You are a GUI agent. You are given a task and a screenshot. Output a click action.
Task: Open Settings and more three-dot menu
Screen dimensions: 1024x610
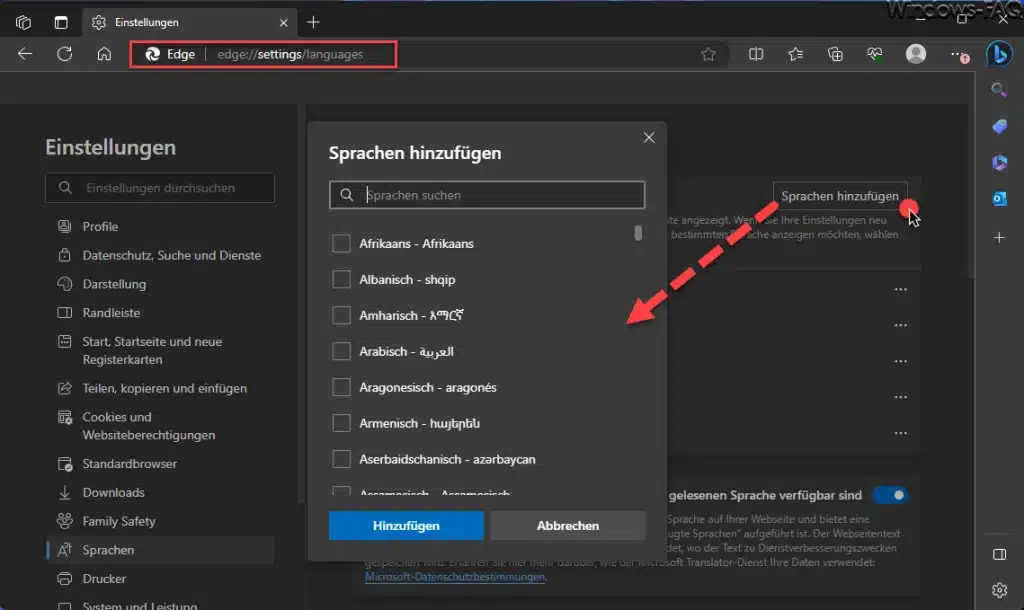point(959,55)
